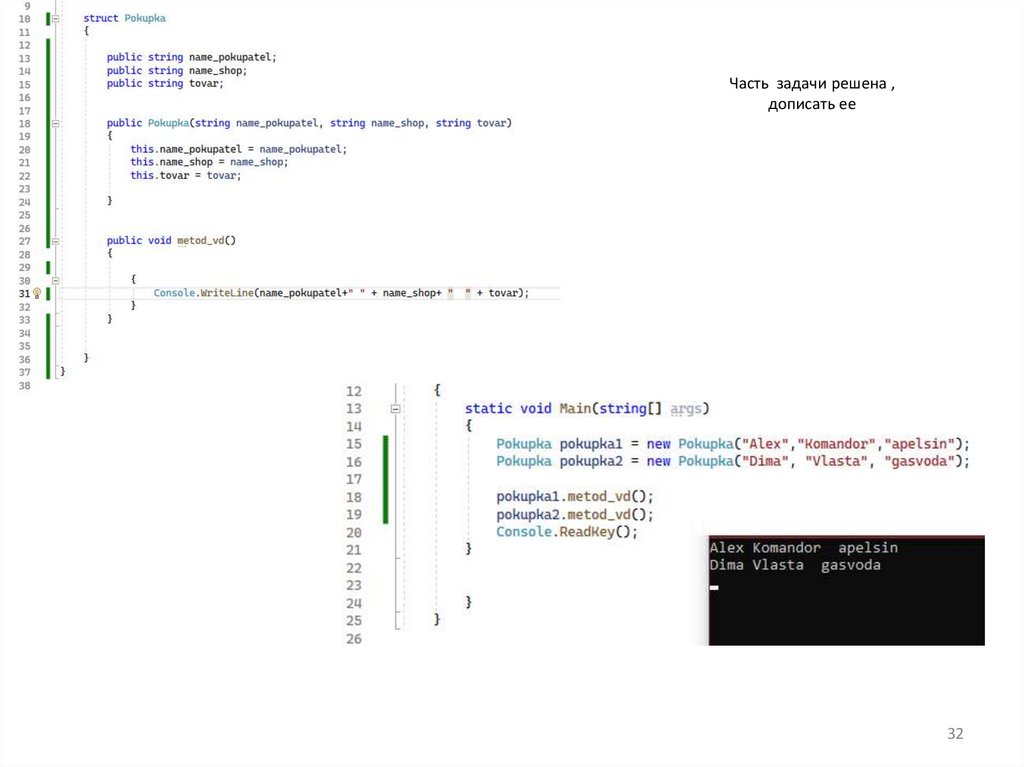Collapse the metod_vd method on line 27
1024x767 pixels.
point(56,241)
